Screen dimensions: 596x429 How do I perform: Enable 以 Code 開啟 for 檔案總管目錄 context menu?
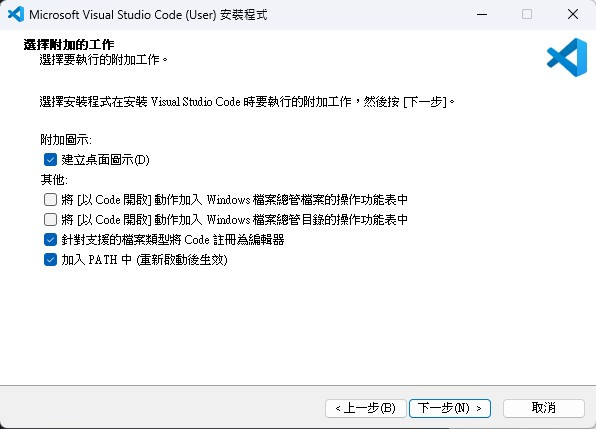coord(50,220)
